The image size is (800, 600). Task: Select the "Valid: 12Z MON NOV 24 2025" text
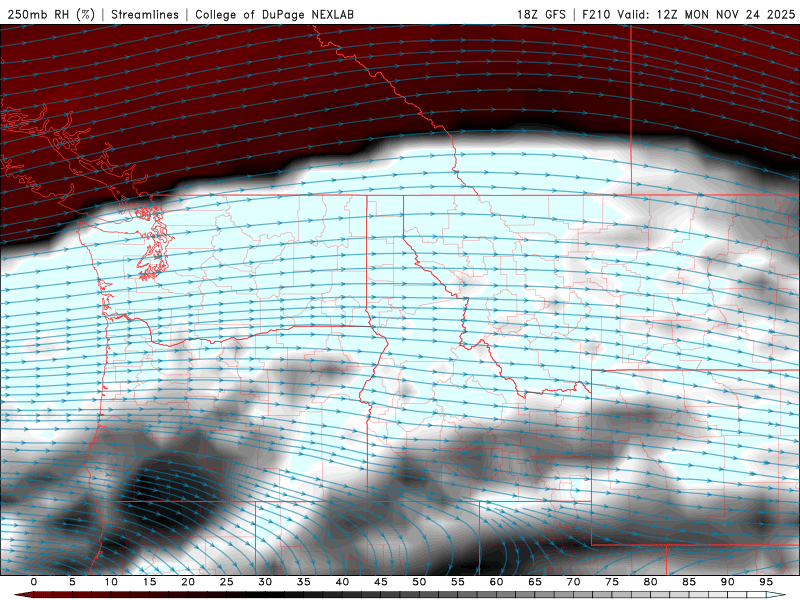pyautogui.click(x=707, y=14)
